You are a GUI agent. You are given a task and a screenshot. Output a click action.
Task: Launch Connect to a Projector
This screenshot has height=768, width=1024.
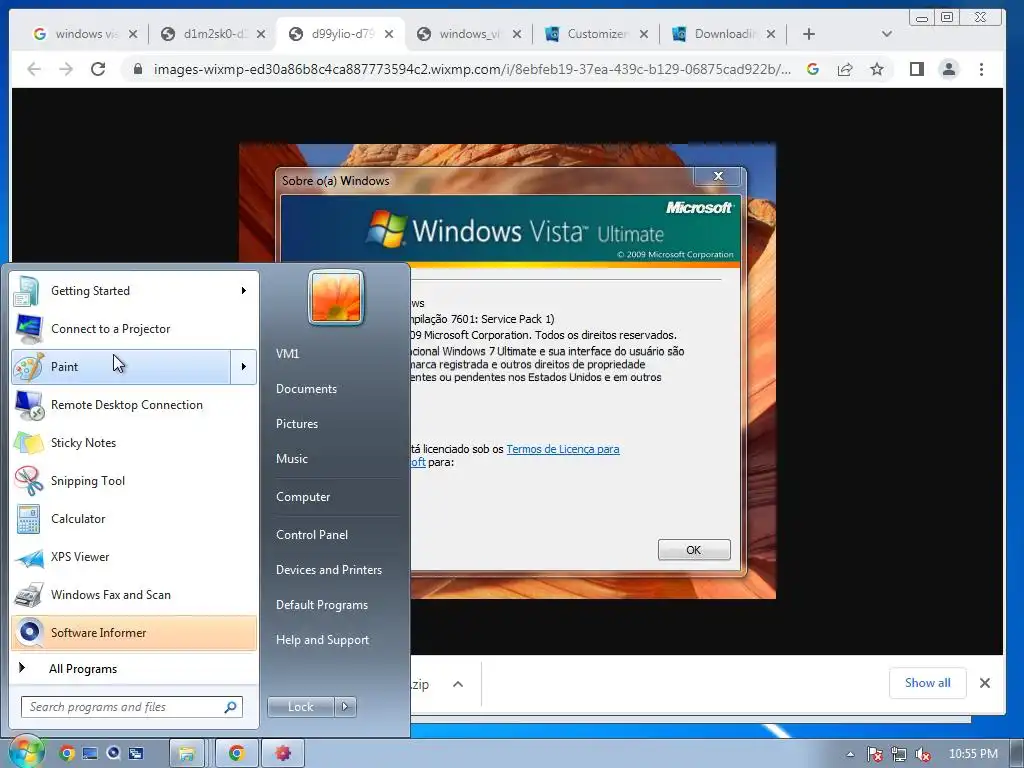click(134, 328)
